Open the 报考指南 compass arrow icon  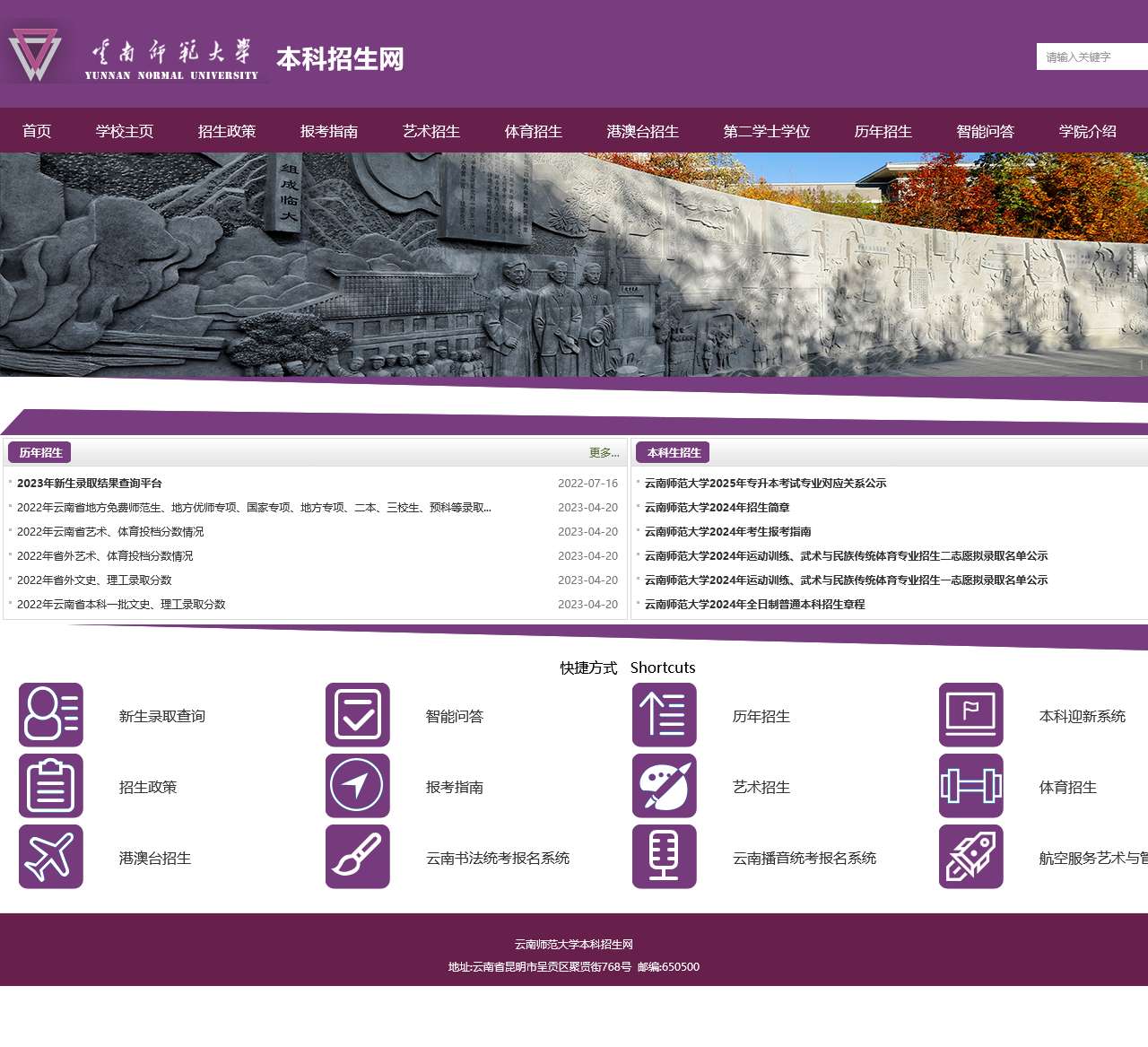pos(358,786)
